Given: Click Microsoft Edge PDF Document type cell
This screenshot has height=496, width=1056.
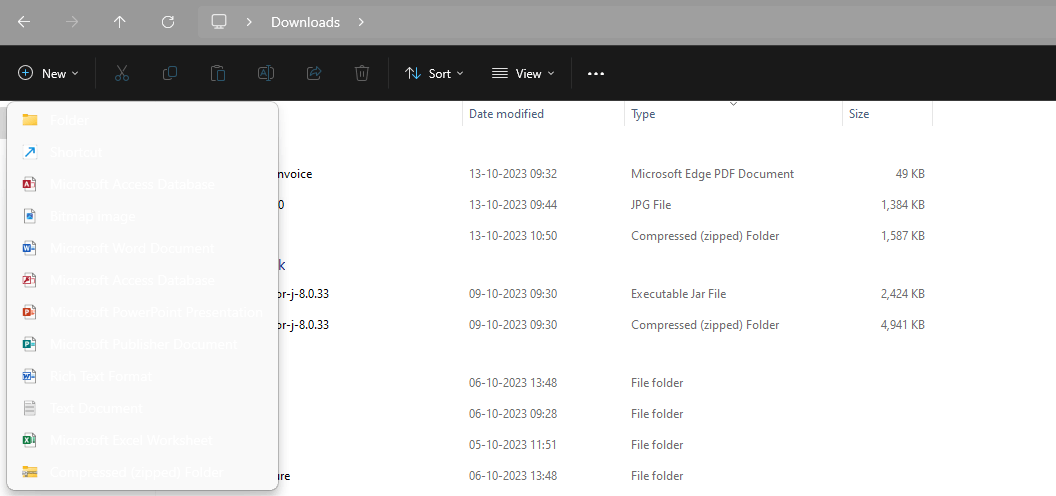Looking at the screenshot, I should (713, 174).
